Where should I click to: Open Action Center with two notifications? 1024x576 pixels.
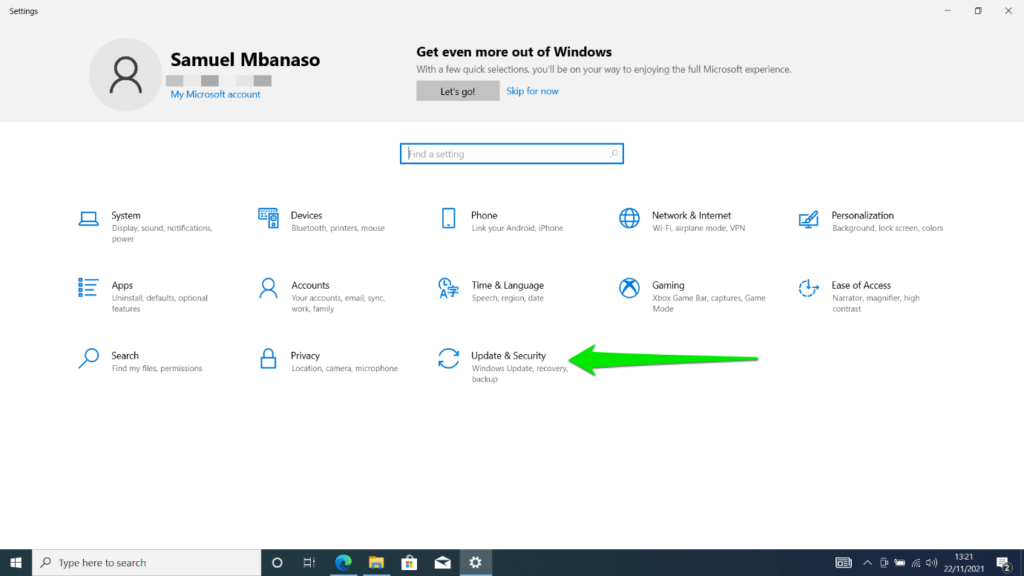pyautogui.click(x=1003, y=562)
